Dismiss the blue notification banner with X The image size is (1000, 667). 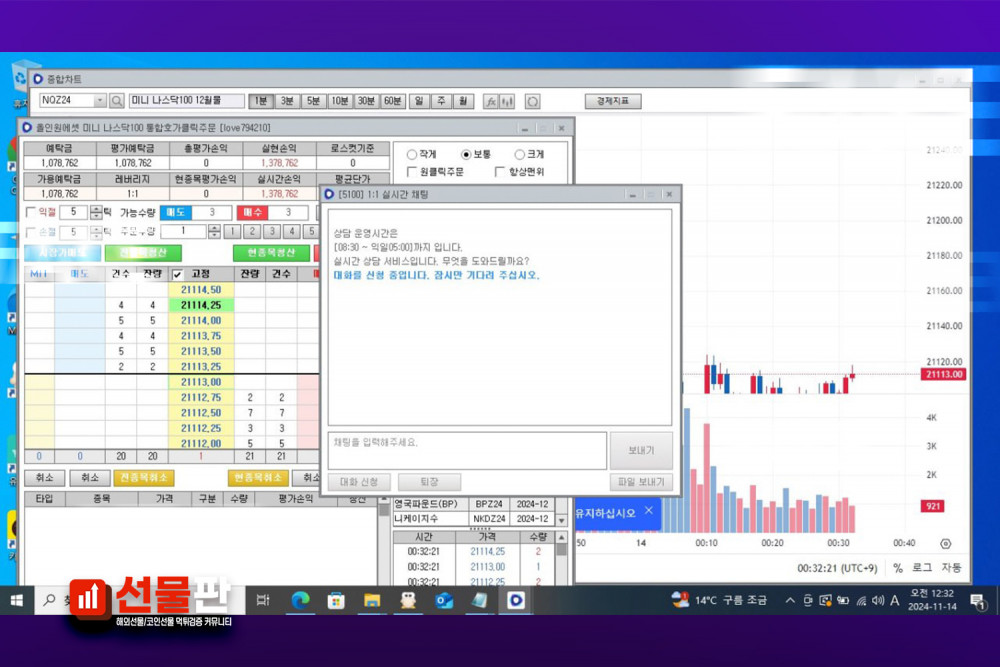[x=648, y=511]
